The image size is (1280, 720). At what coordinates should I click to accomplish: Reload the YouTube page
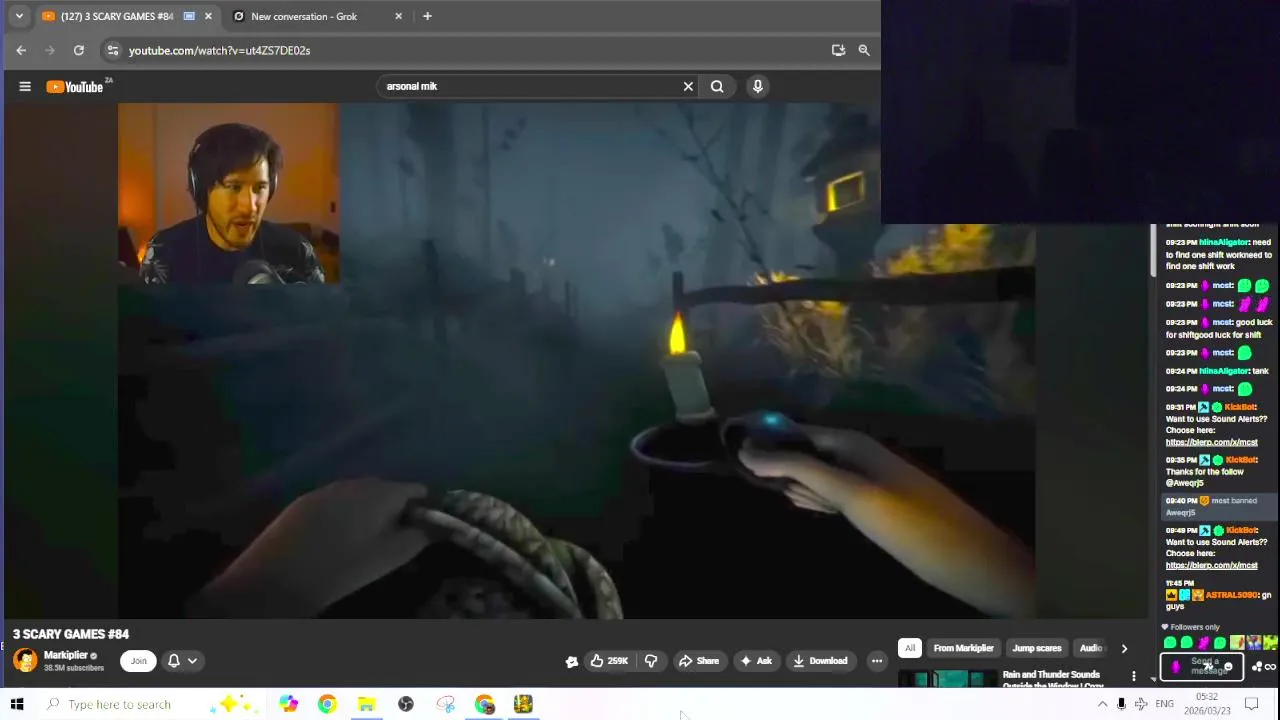click(79, 50)
